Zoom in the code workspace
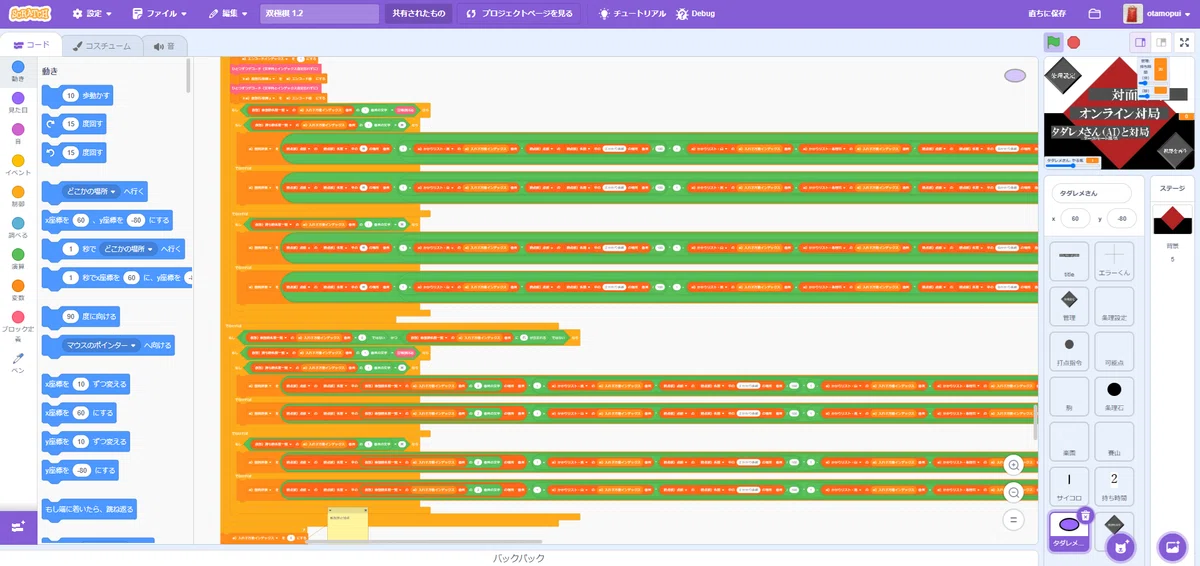1200x566 pixels. (x=1014, y=465)
